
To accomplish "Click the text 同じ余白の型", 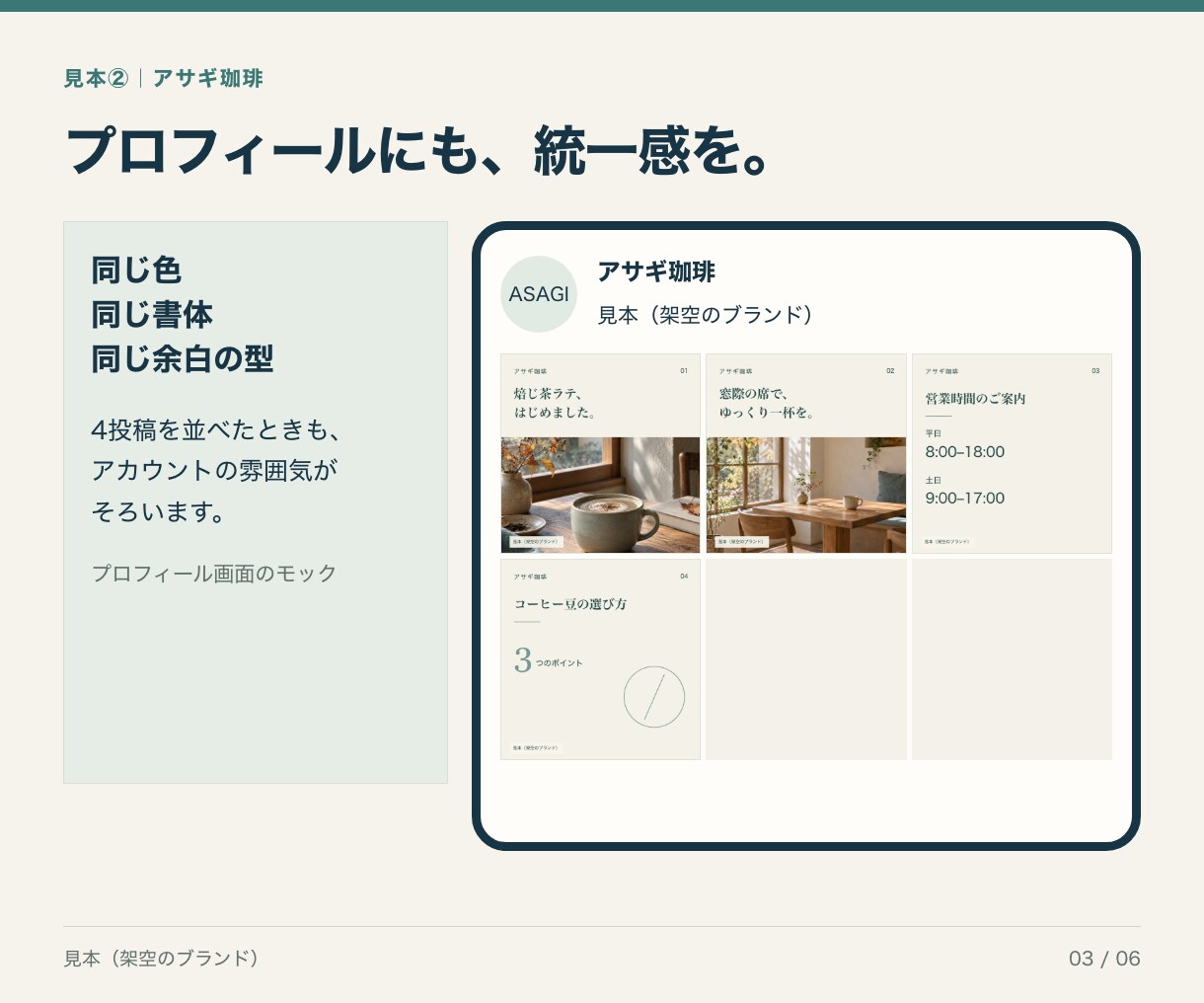I will point(183,359).
